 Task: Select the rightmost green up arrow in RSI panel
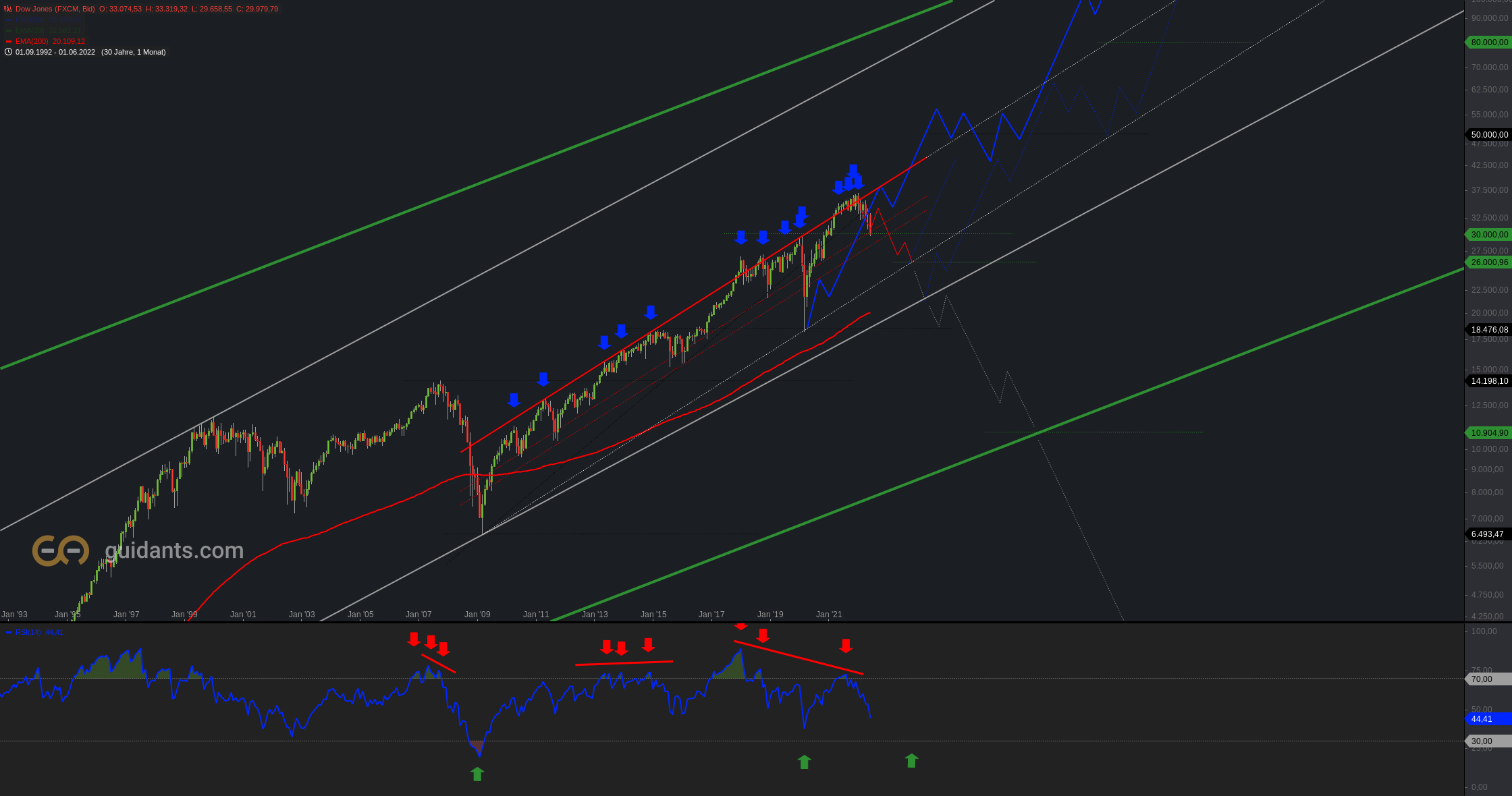(911, 761)
